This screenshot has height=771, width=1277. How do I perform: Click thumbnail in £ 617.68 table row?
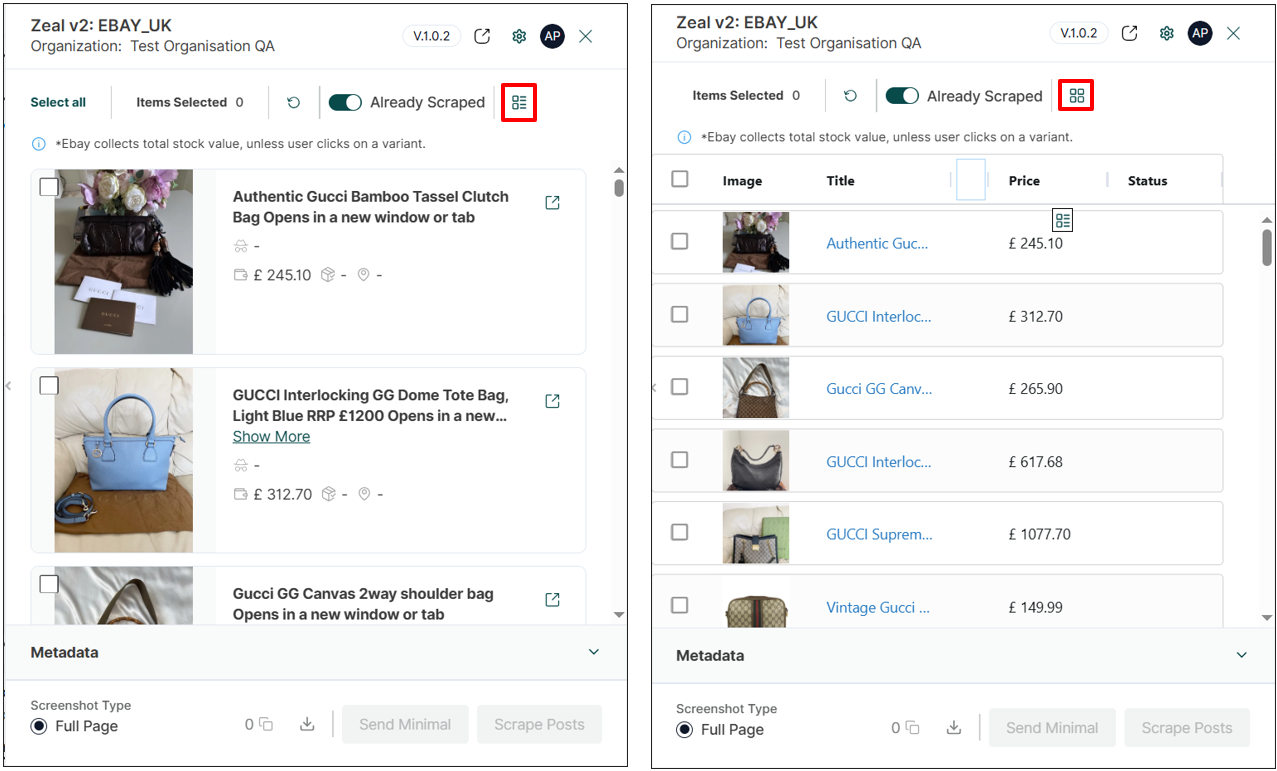756,461
